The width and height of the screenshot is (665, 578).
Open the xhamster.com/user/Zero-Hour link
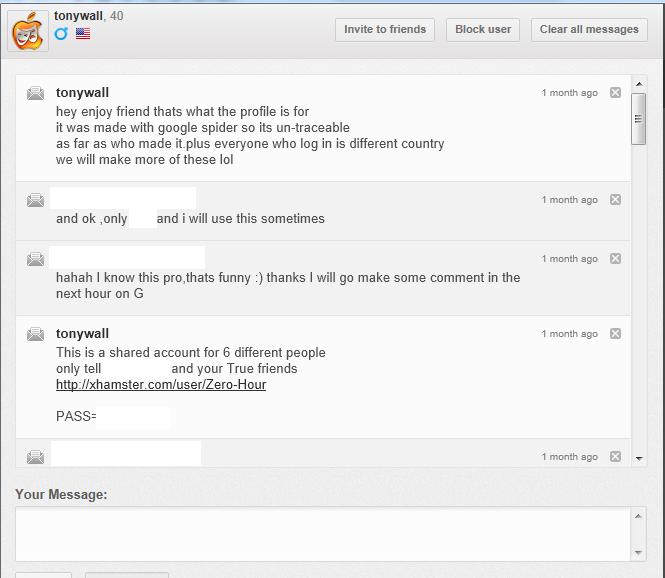(161, 384)
